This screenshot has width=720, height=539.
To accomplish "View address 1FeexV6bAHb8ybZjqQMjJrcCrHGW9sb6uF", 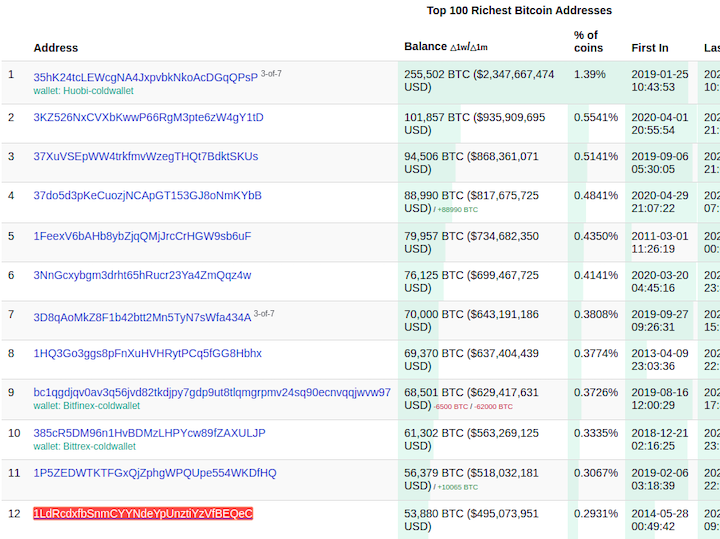I will (142, 237).
